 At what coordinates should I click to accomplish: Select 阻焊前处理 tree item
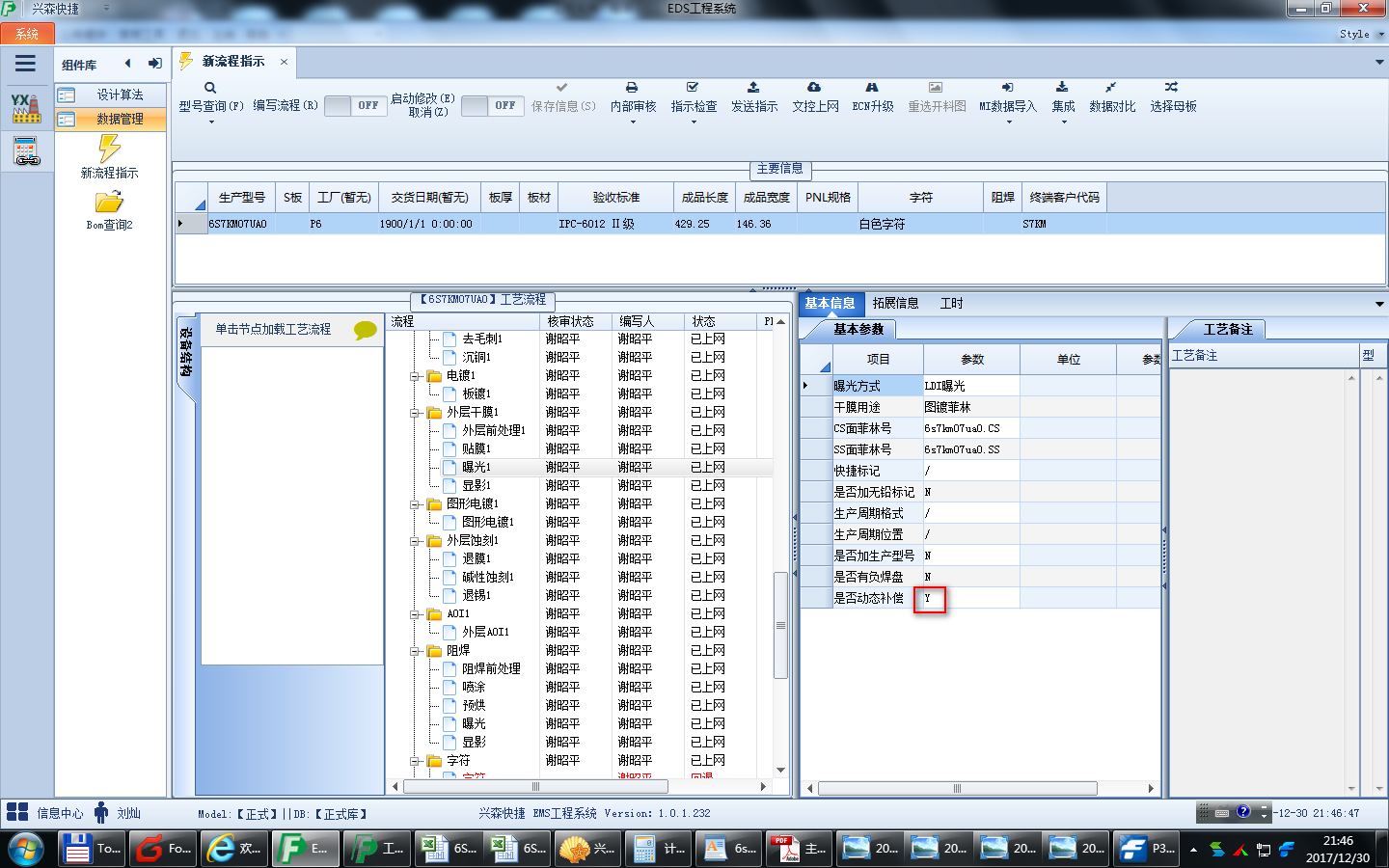pos(490,669)
